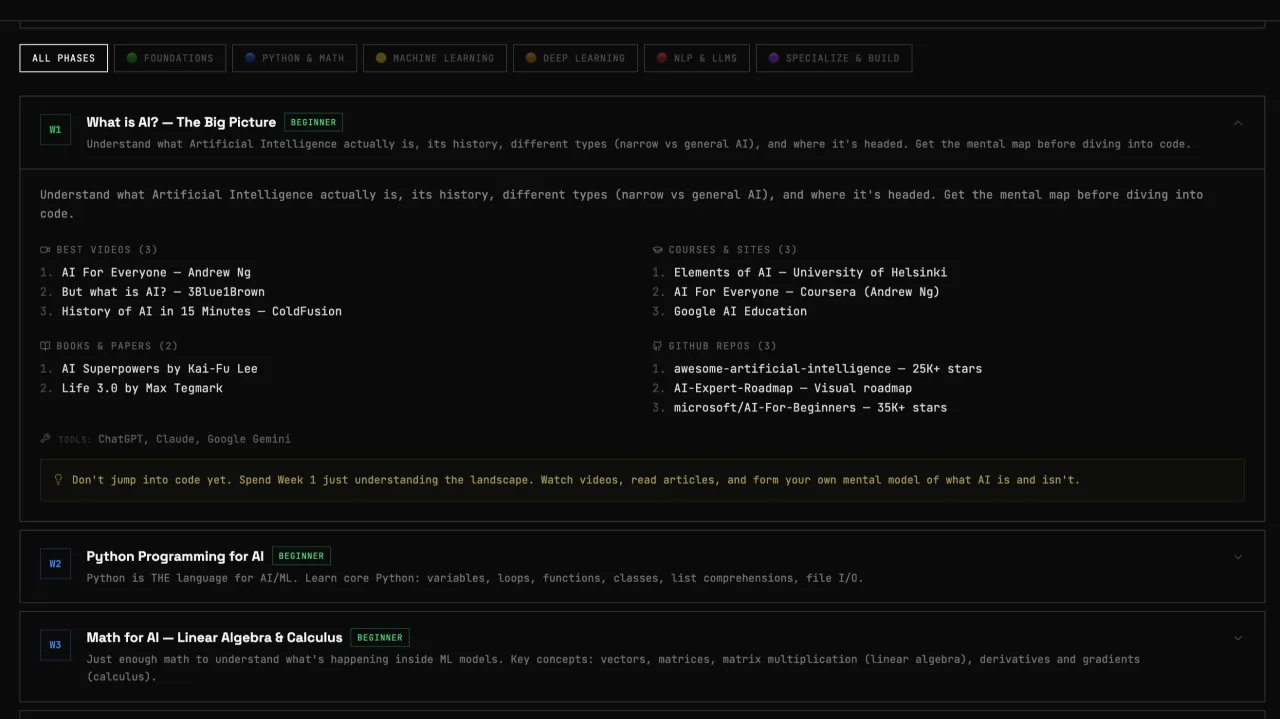Open AI Superpowers by Kai-Fu Lee
Image resolution: width=1280 pixels, height=719 pixels.
(159, 369)
